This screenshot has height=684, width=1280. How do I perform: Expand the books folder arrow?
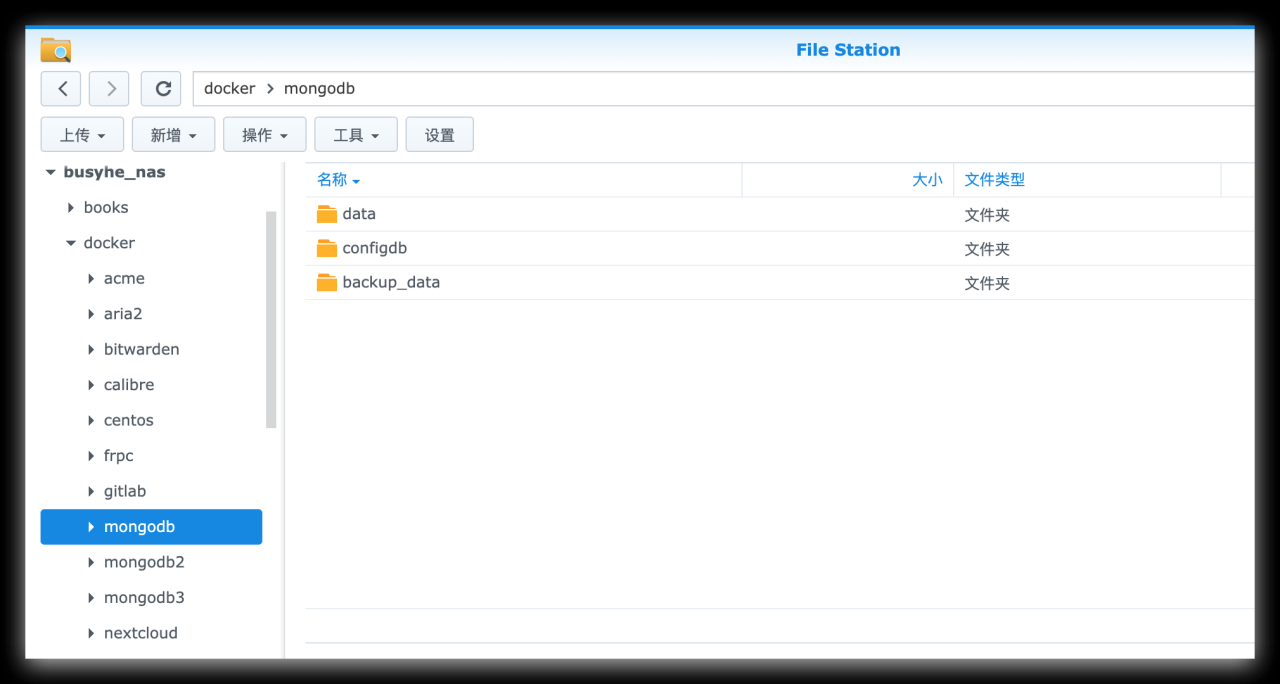71,208
